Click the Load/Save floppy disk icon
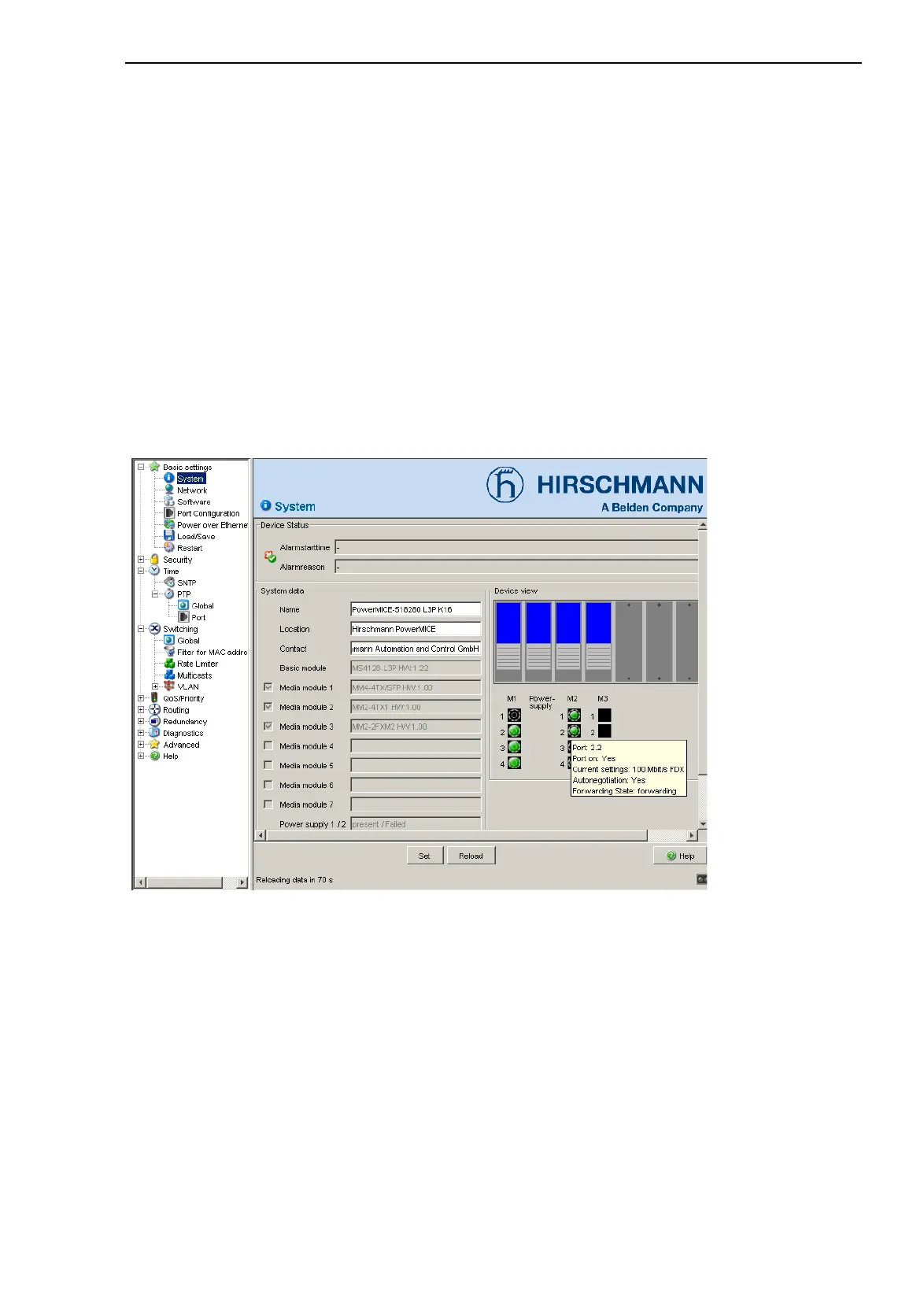924x1313 pixels. click(168, 536)
